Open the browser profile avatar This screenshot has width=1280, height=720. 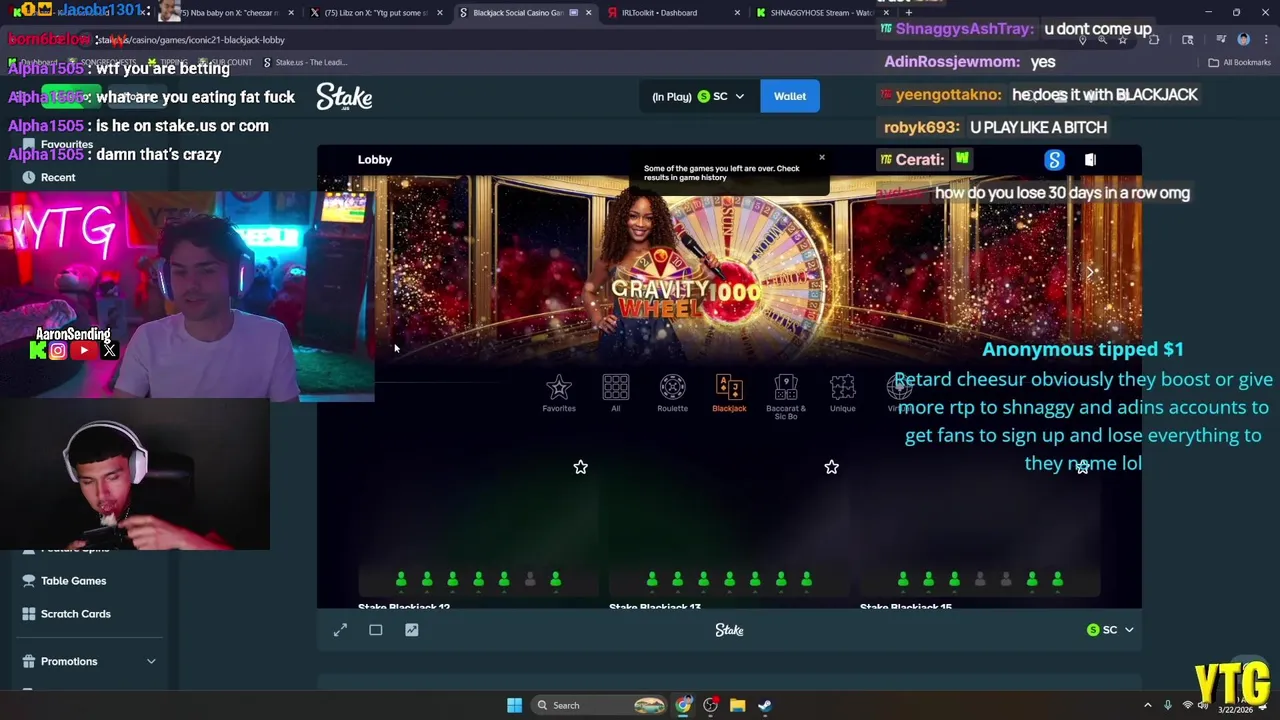[x=1243, y=40]
